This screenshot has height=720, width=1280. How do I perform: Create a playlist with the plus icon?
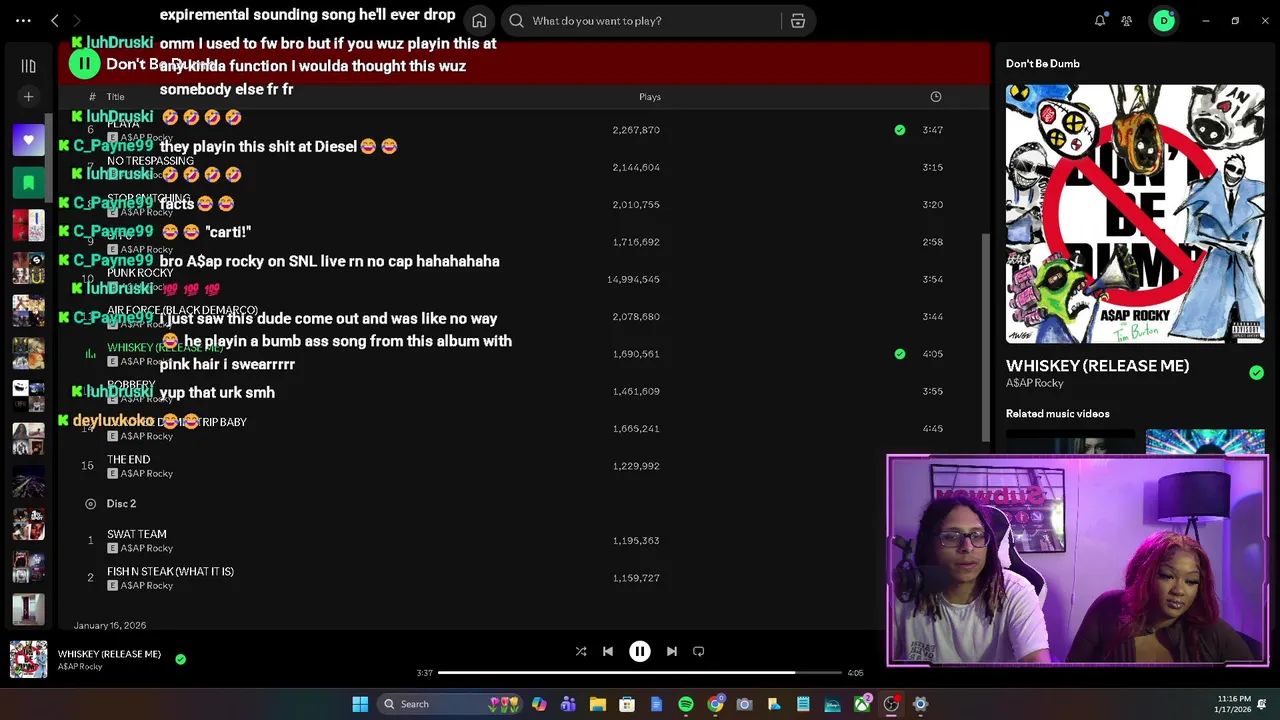(x=28, y=97)
